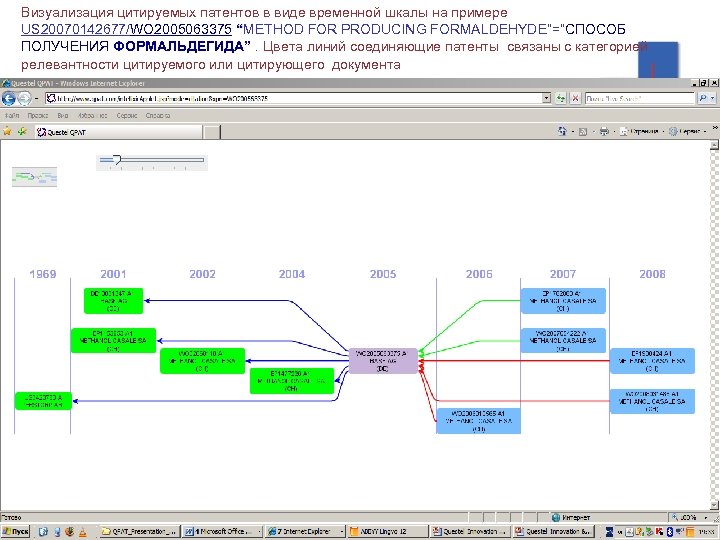
Task: Select the 2007 timeline year header
Action: (563, 274)
